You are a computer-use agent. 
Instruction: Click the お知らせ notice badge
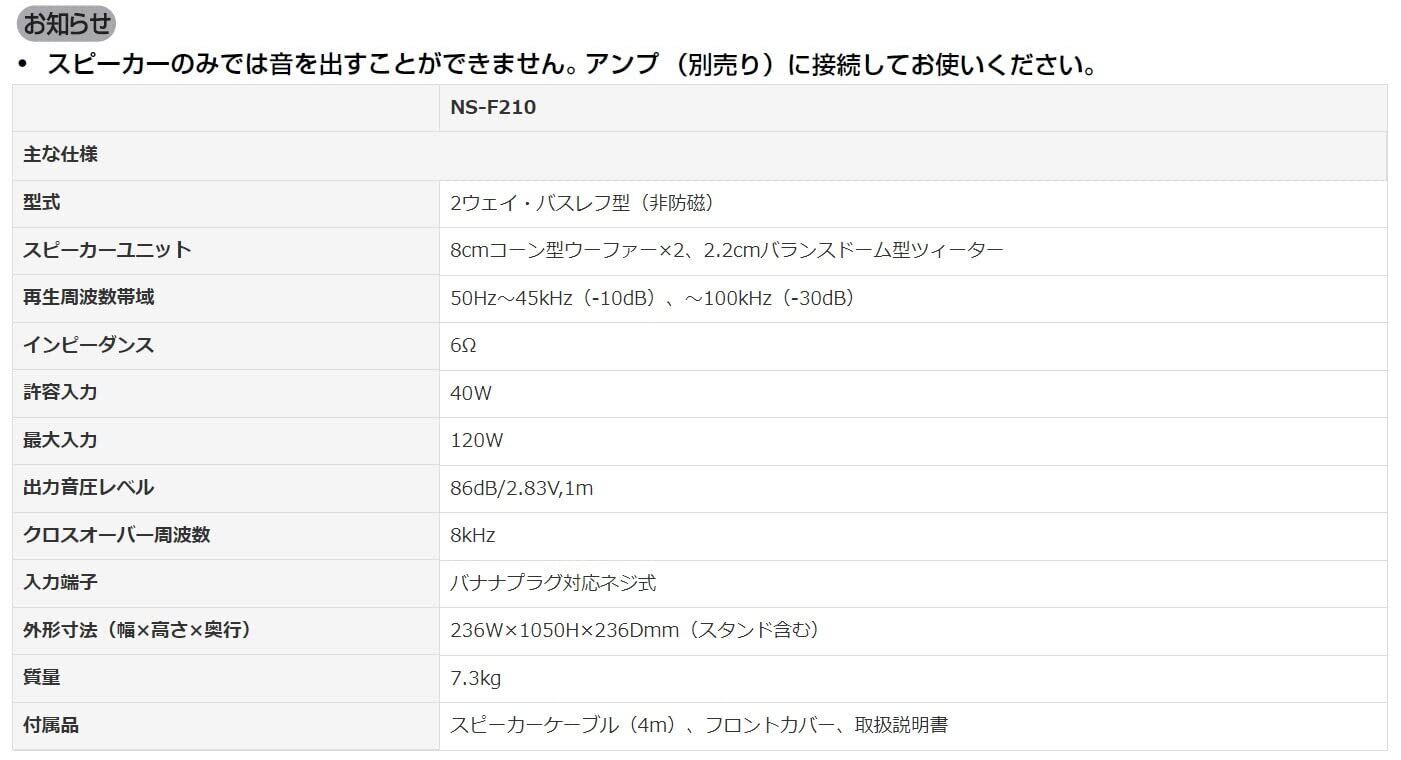pos(67,23)
